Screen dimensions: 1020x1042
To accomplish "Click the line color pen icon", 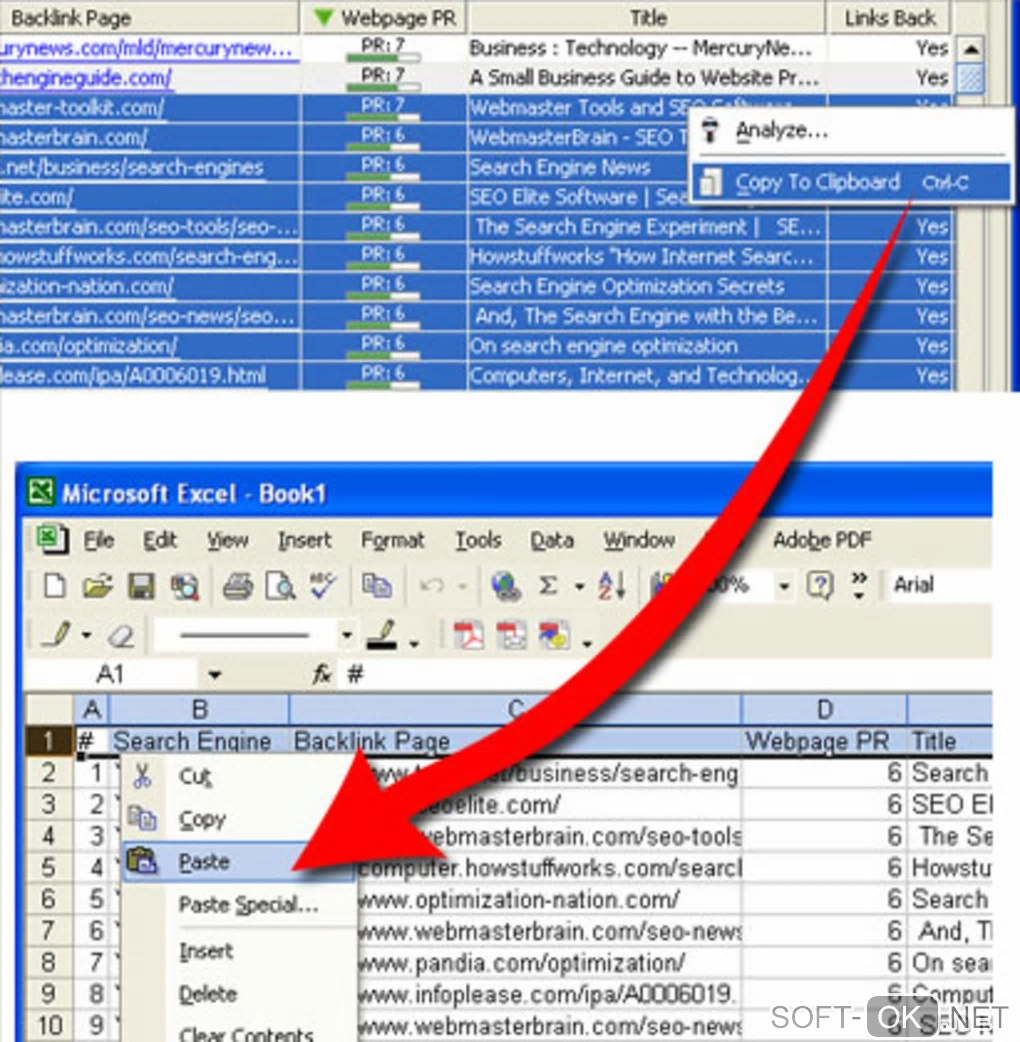I will click(x=382, y=635).
